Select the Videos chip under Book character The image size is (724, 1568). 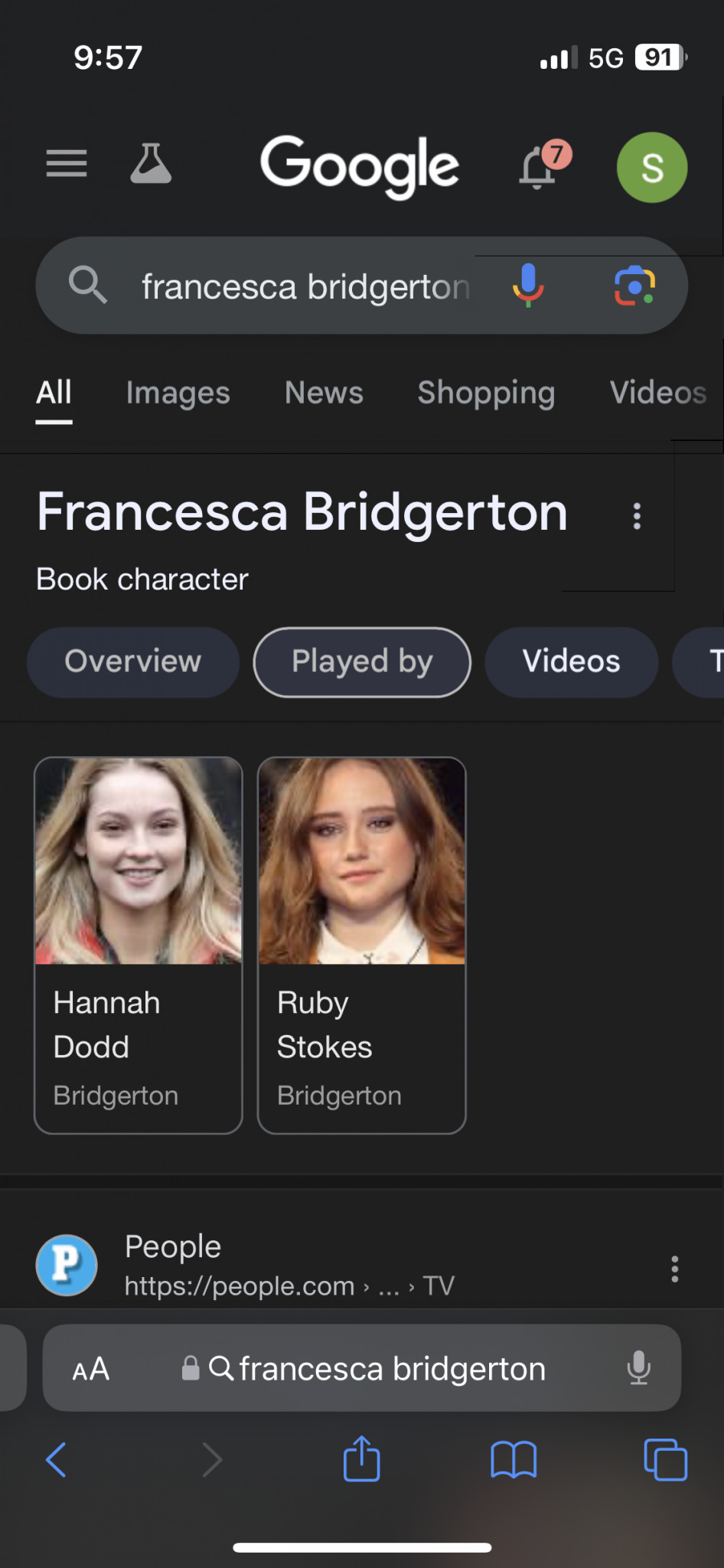571,661
